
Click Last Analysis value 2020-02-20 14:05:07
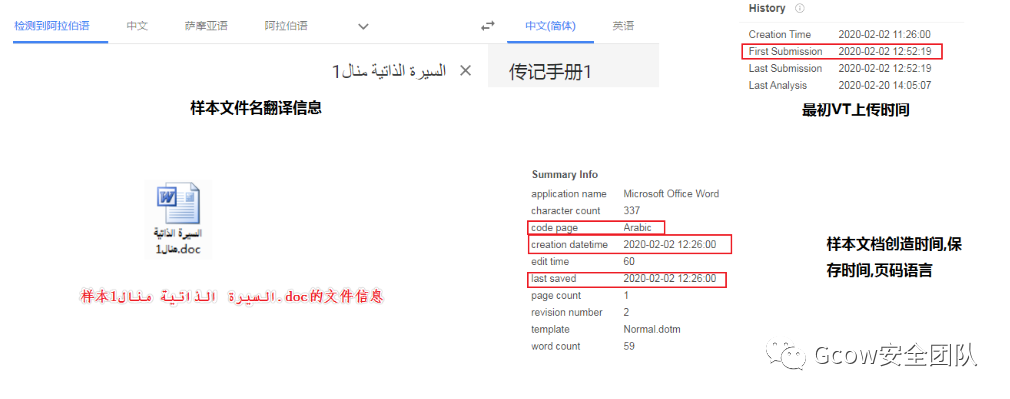click(885, 85)
